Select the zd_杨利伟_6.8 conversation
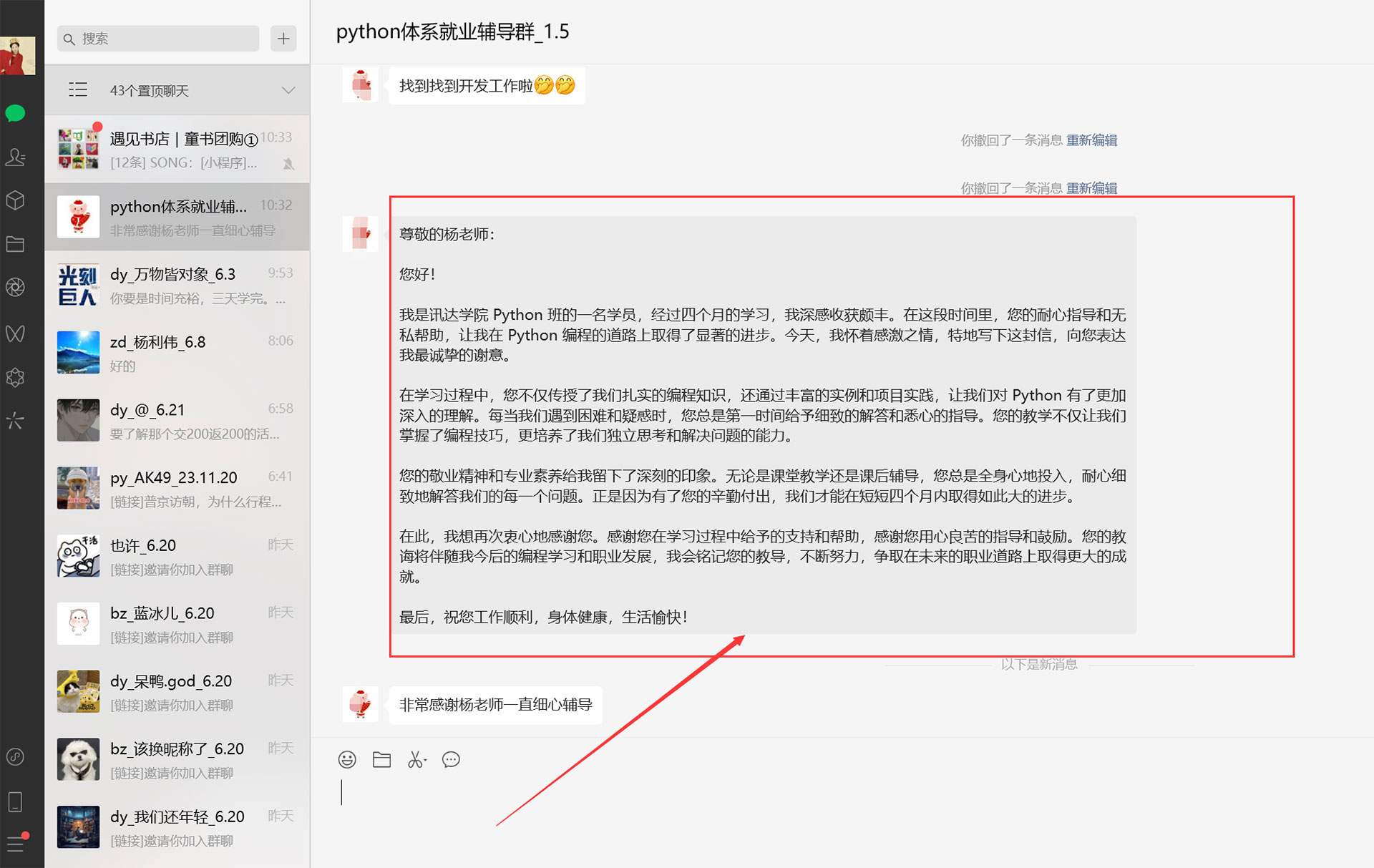The image size is (1374, 868). [x=177, y=353]
